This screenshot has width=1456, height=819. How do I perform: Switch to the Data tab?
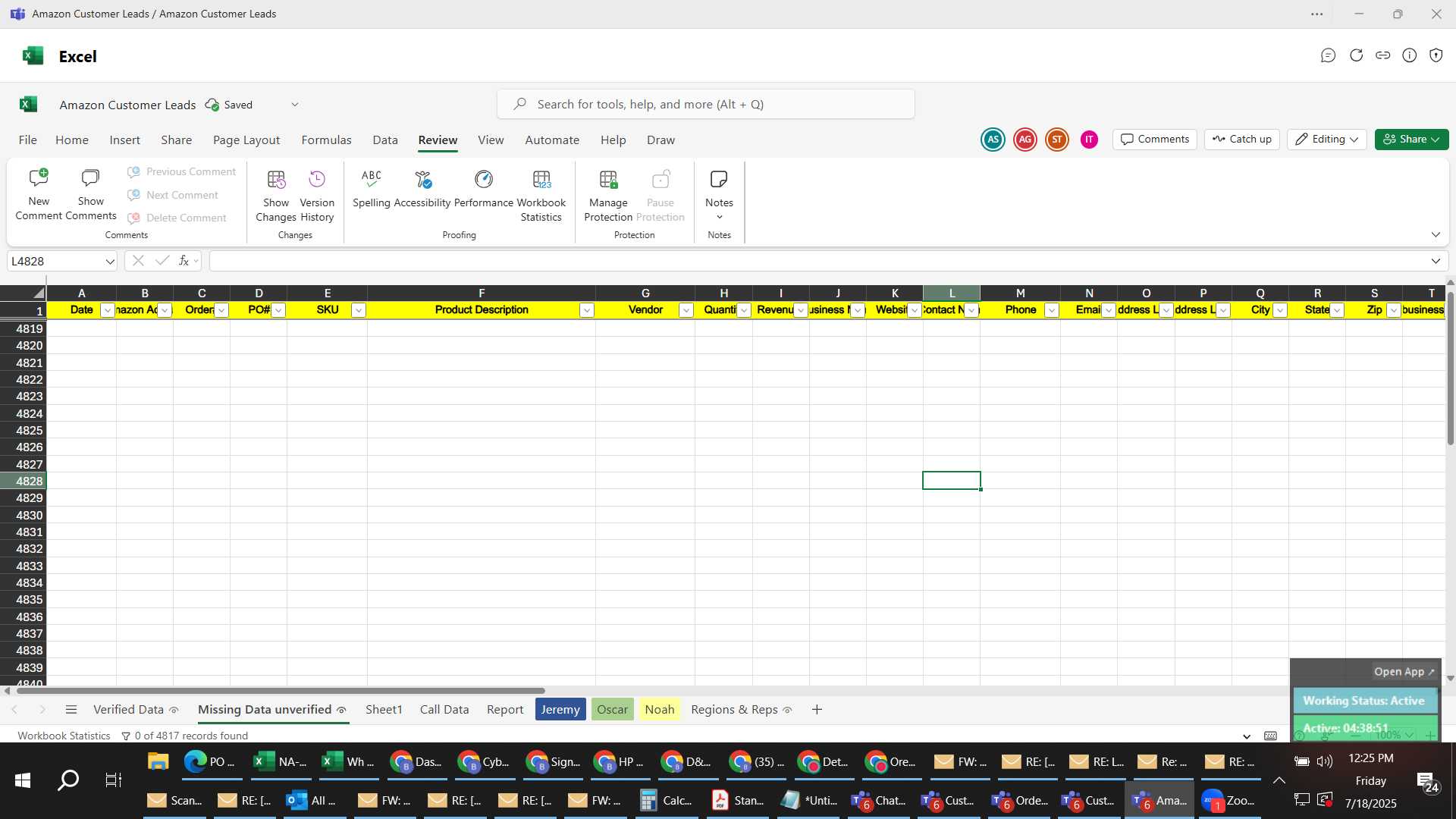[385, 140]
